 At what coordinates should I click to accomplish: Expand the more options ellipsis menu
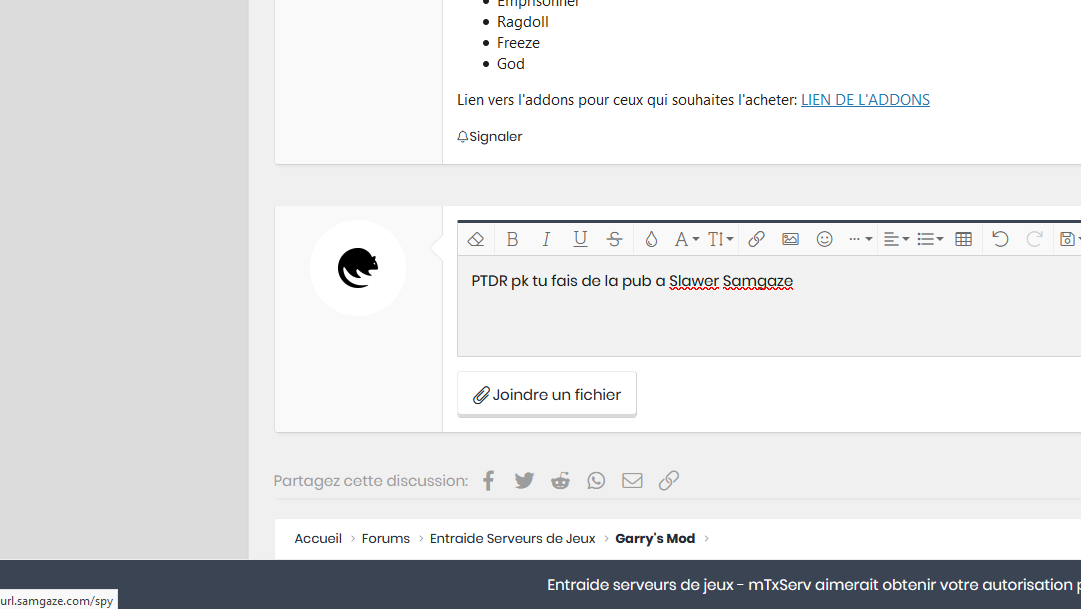(860, 239)
